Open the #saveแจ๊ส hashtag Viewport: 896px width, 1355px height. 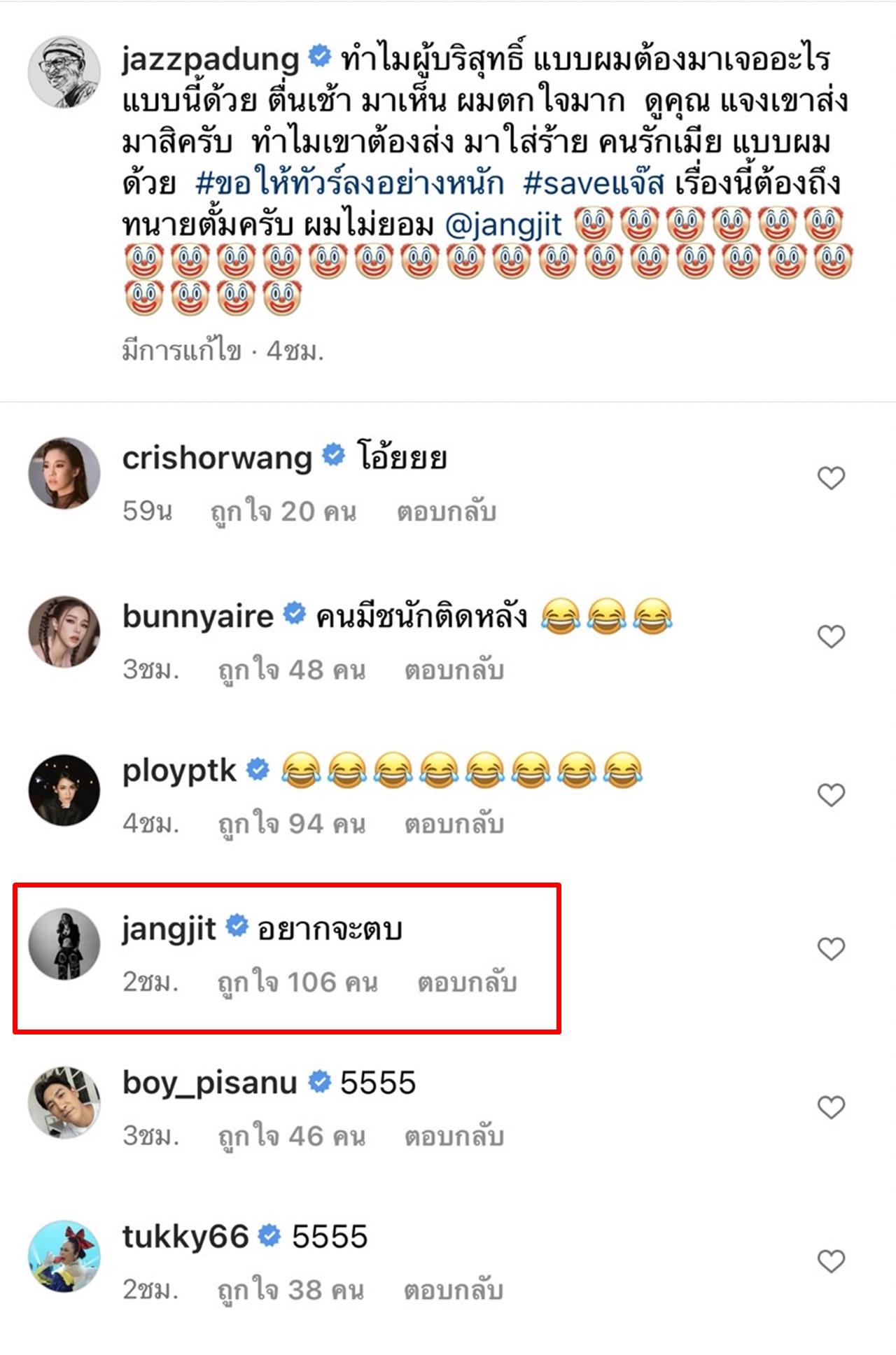pyautogui.click(x=593, y=183)
